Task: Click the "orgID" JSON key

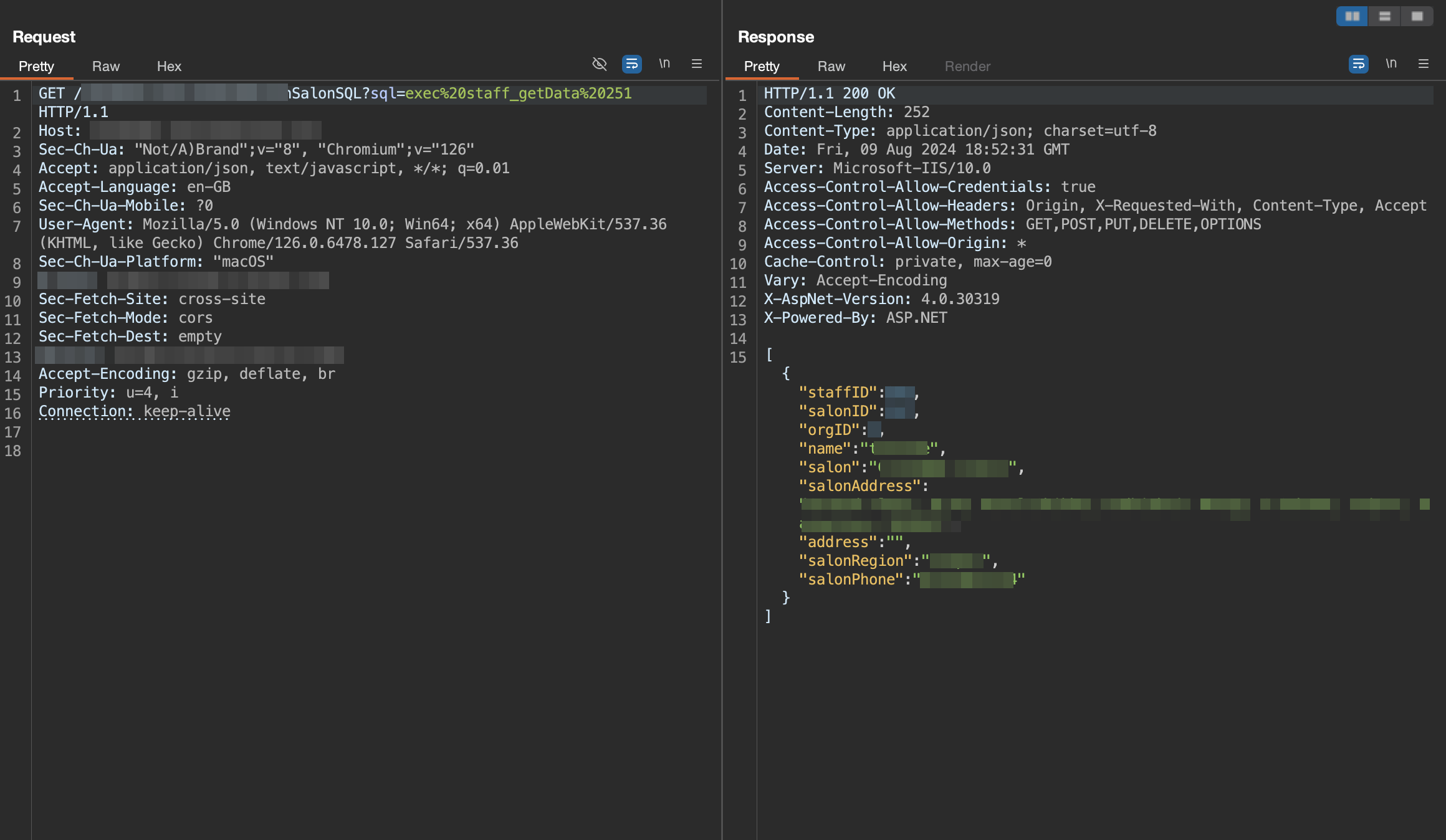Action: click(830, 430)
